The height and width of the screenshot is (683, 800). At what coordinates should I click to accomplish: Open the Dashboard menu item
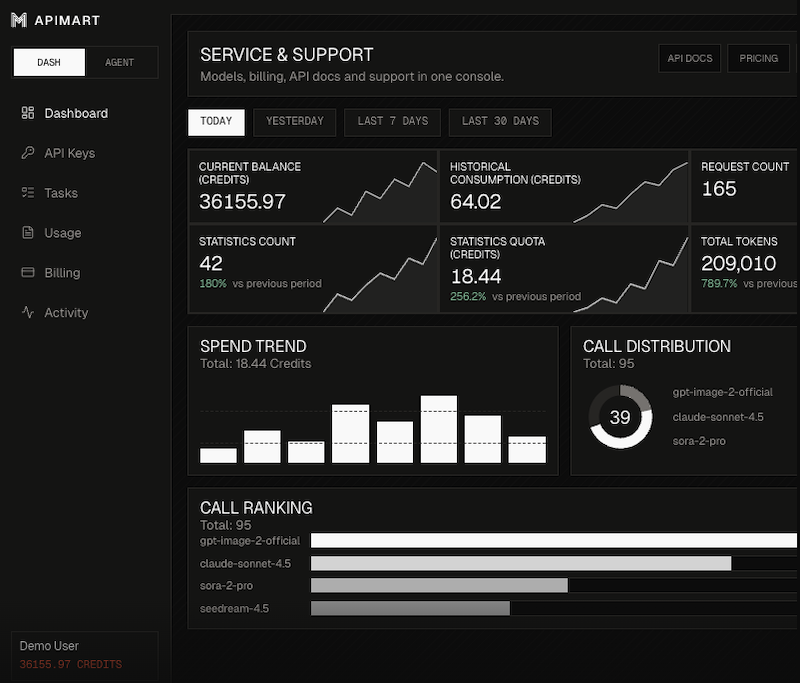tap(76, 113)
